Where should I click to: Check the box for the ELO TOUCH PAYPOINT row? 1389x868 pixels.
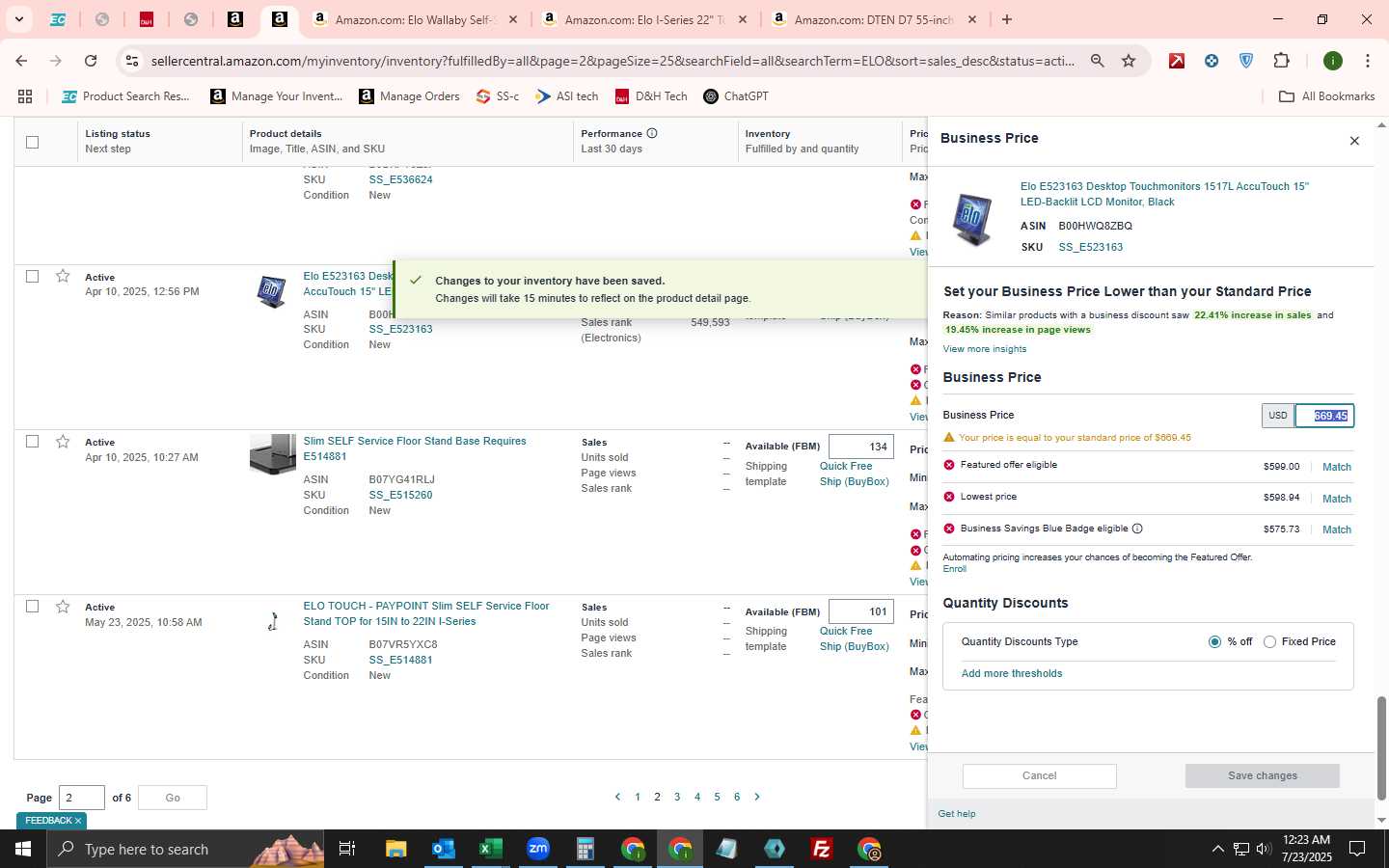click(32, 606)
